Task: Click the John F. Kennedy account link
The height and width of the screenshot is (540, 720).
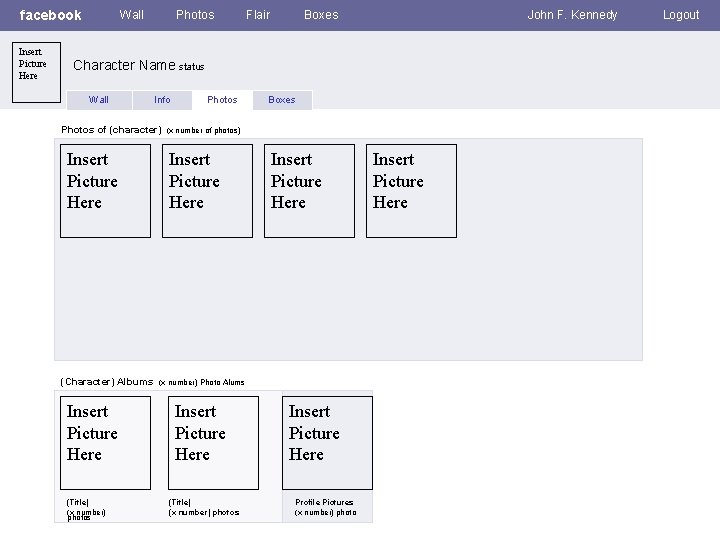Action: point(572,15)
